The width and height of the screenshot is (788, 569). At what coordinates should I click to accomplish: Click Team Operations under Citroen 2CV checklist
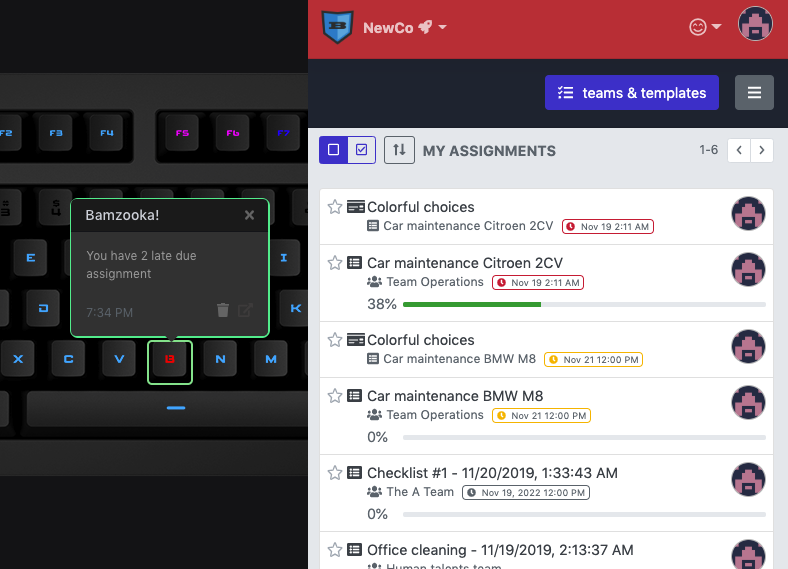tap(435, 282)
